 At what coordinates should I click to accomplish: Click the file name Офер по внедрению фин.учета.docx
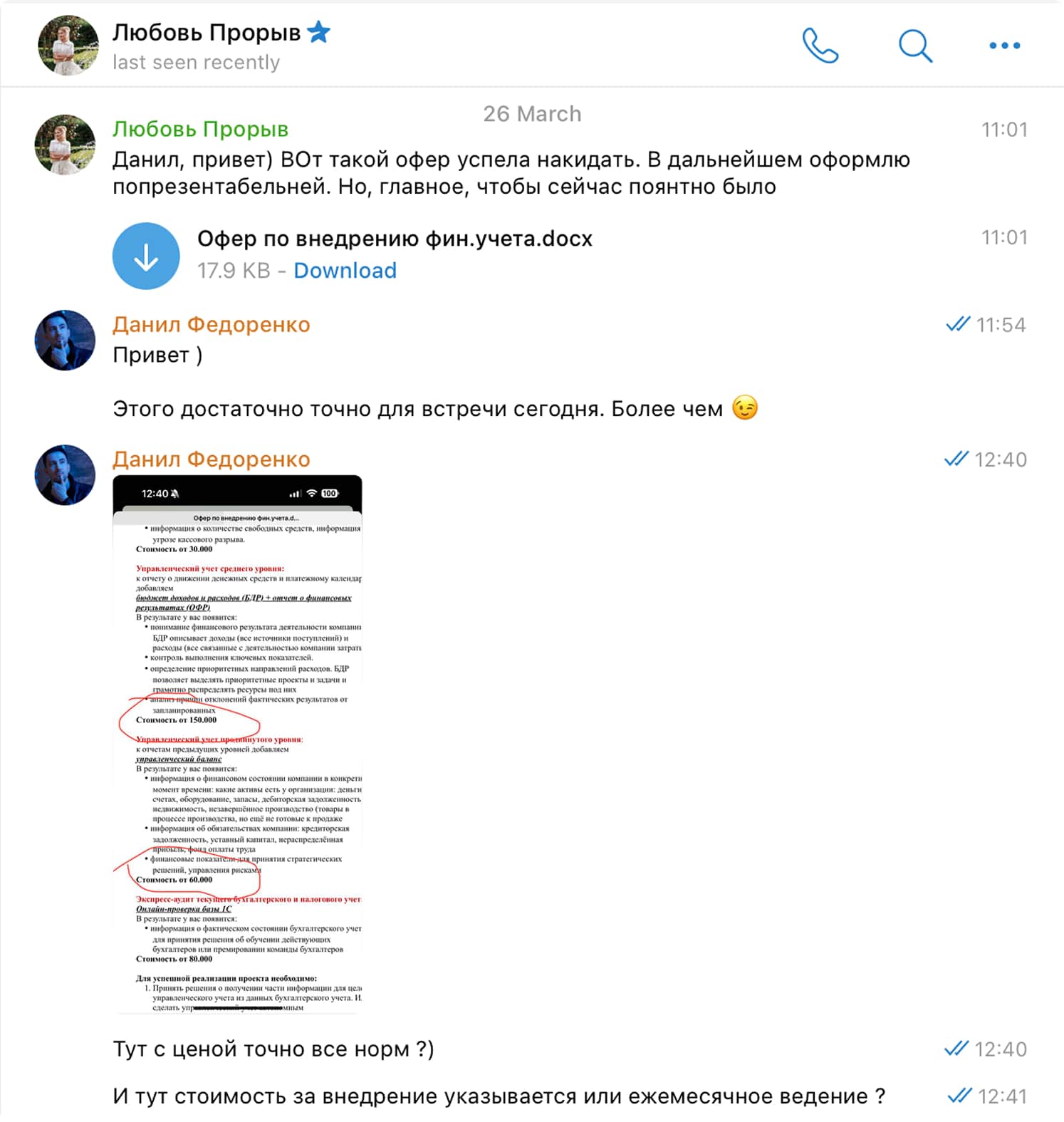[395, 239]
